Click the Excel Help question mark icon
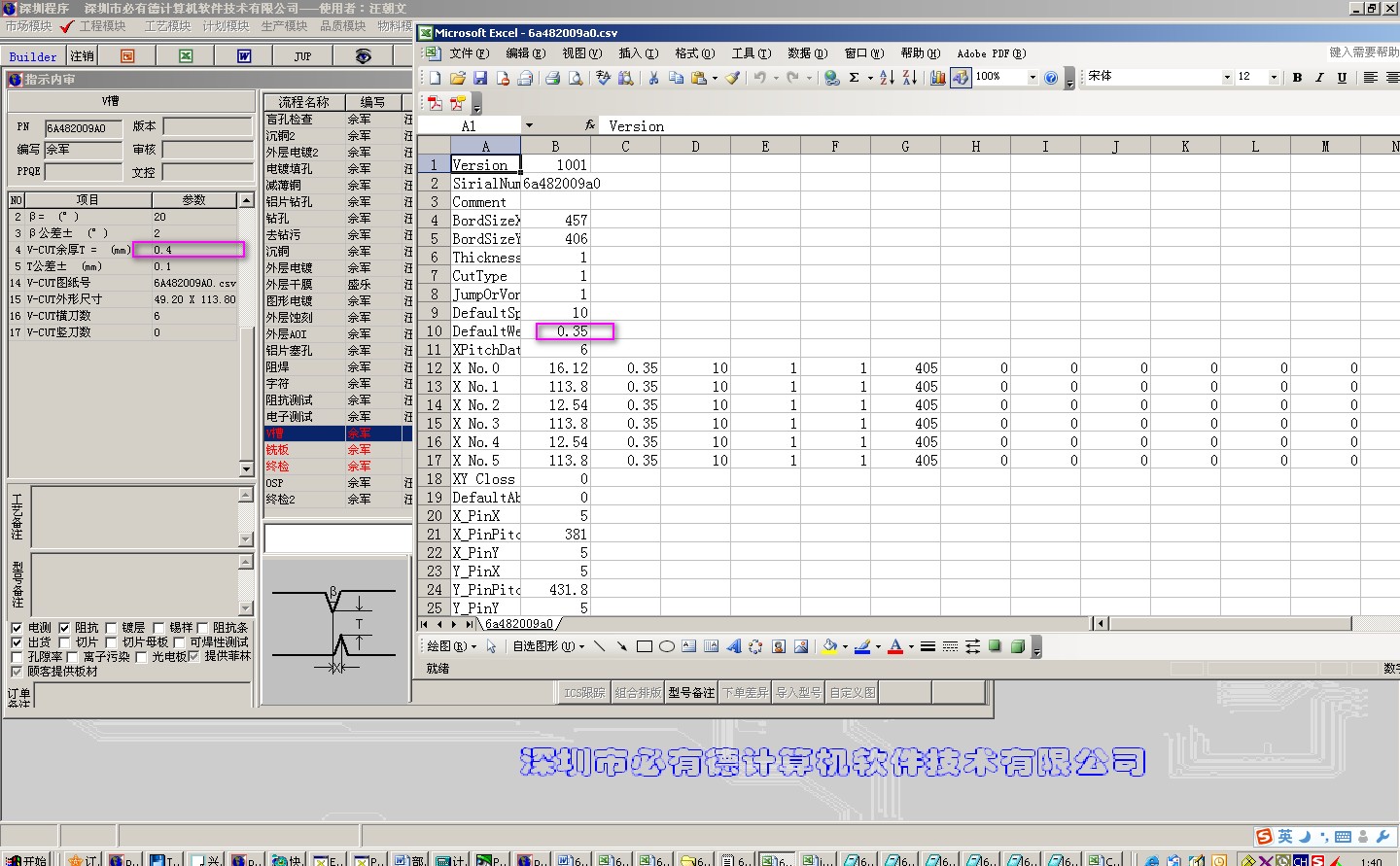The width and height of the screenshot is (1400, 866). tap(1051, 78)
